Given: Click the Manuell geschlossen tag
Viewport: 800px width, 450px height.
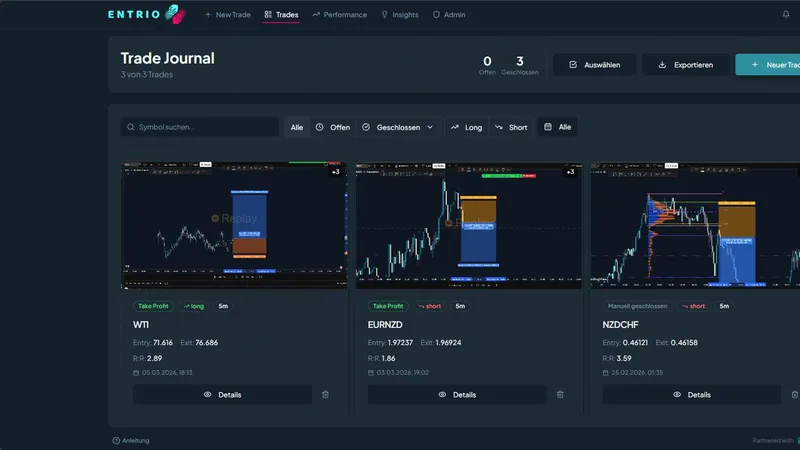Looking at the screenshot, I should pyautogui.click(x=637, y=306).
